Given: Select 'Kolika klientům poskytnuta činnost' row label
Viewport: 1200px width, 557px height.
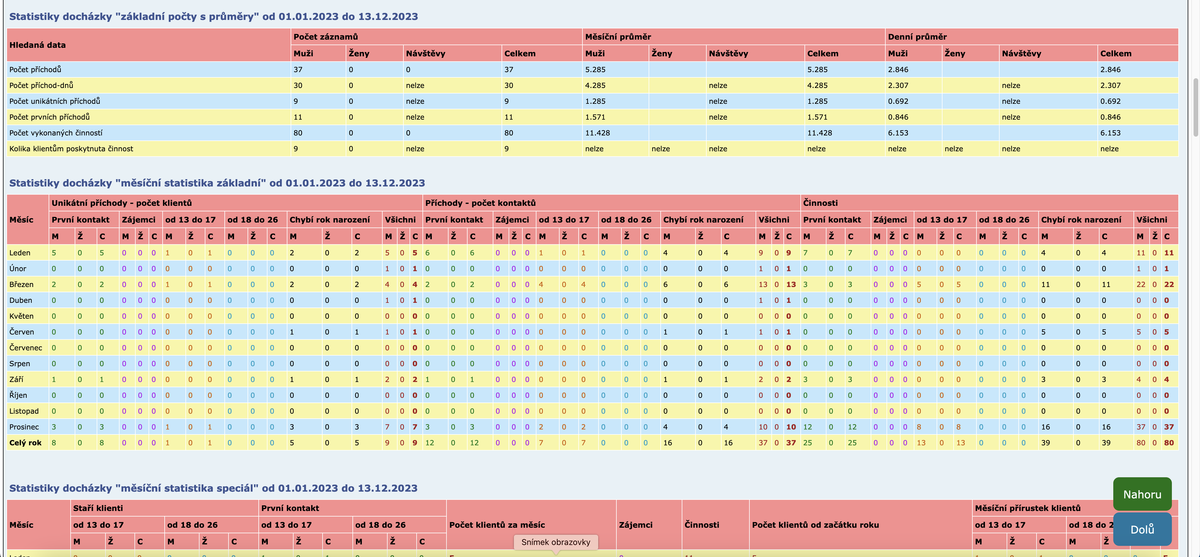Looking at the screenshot, I should (71, 149).
